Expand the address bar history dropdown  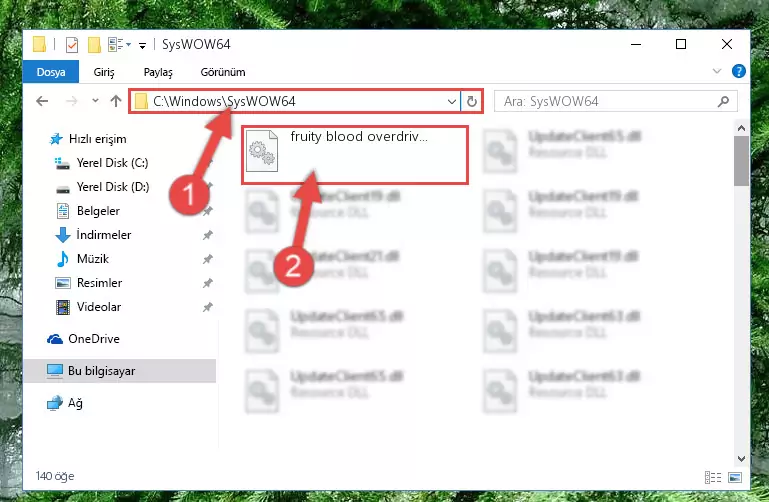[x=452, y=101]
